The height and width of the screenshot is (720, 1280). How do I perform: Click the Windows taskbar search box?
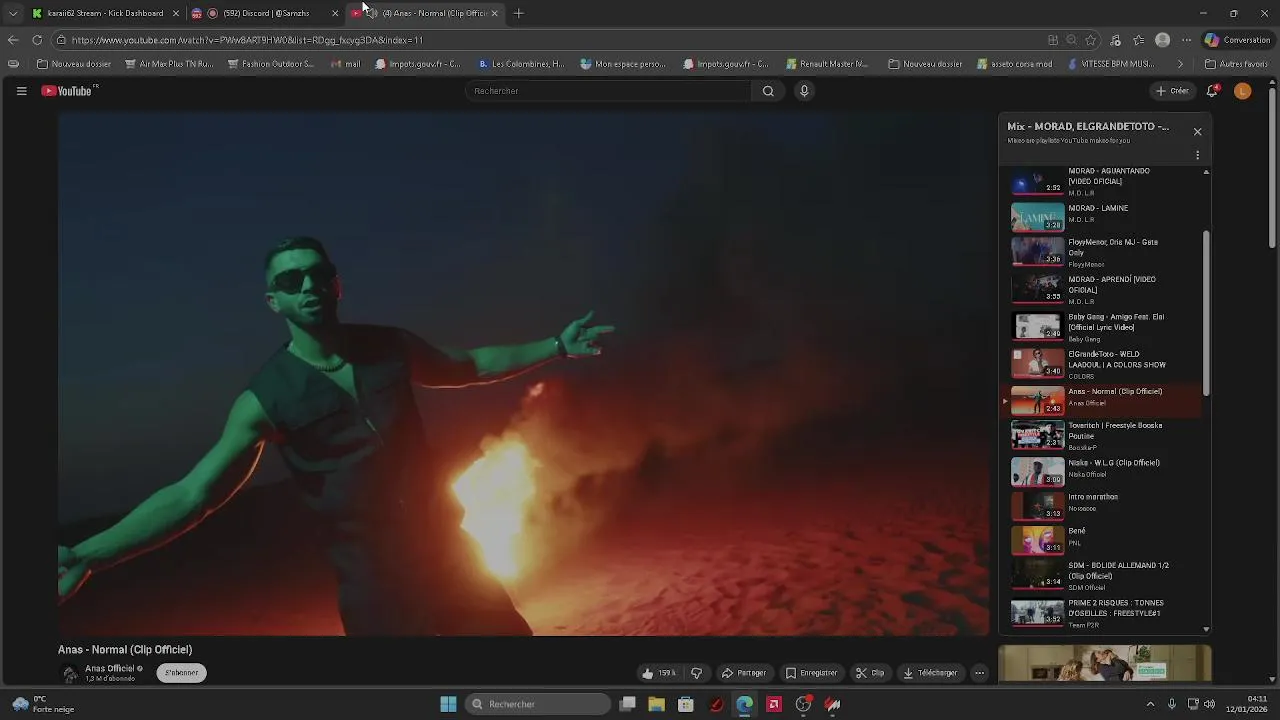(539, 704)
